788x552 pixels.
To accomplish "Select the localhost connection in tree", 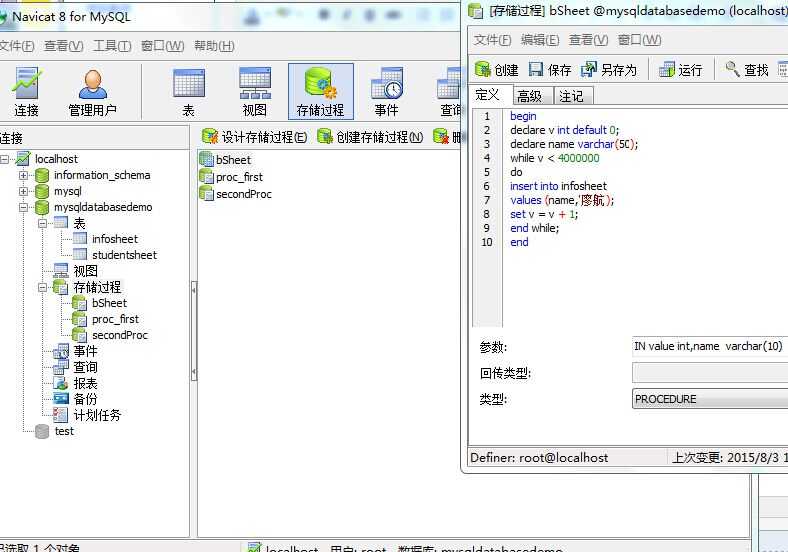I will click(x=56, y=159).
